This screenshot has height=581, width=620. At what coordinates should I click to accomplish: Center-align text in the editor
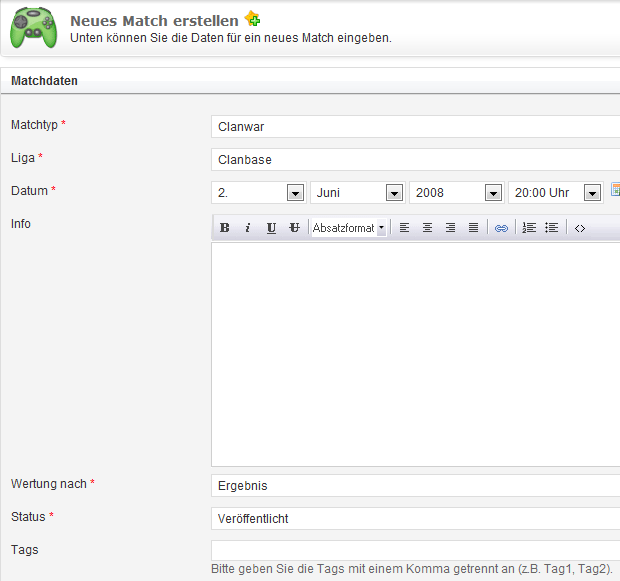coord(427,228)
